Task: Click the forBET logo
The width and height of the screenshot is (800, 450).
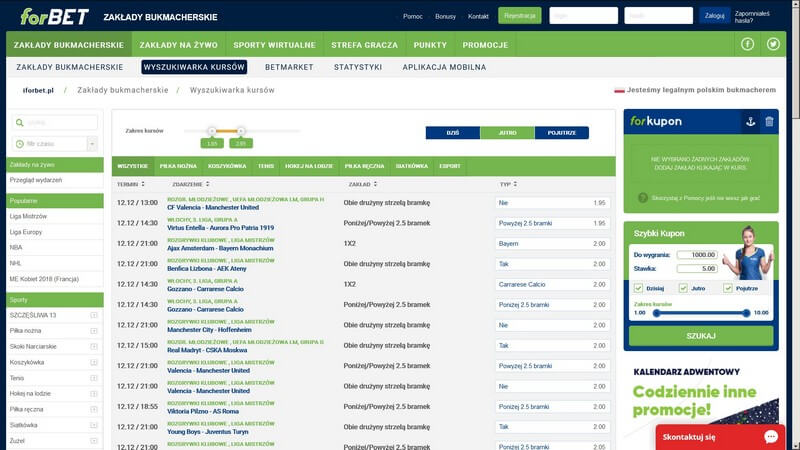Action: [55, 16]
